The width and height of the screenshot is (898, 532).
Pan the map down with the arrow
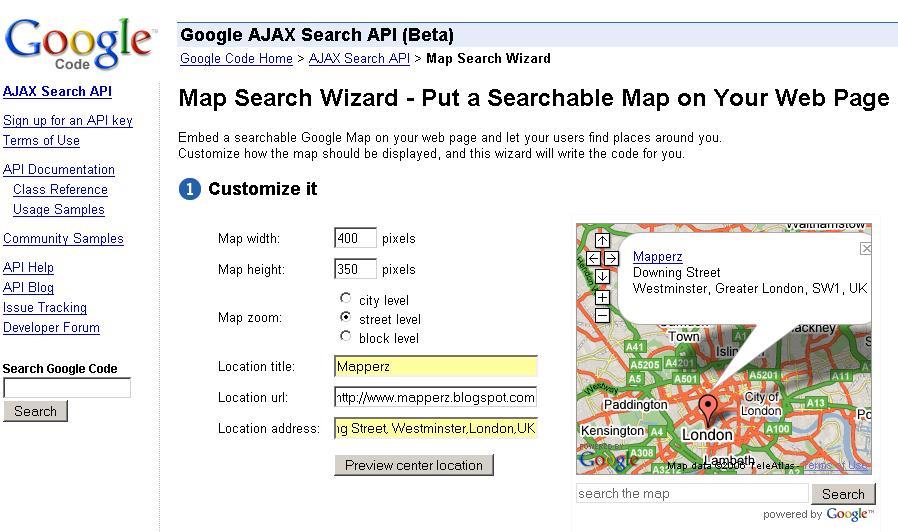point(602,277)
